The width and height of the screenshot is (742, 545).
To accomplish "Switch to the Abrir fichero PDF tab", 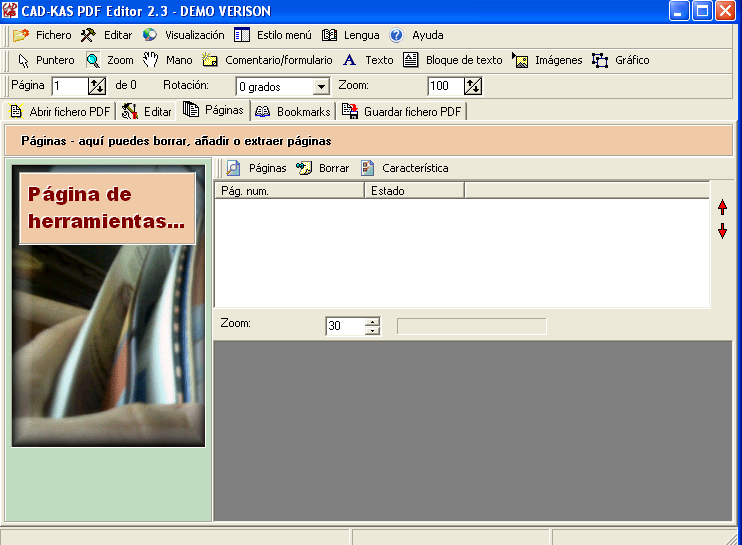I will click(60, 112).
